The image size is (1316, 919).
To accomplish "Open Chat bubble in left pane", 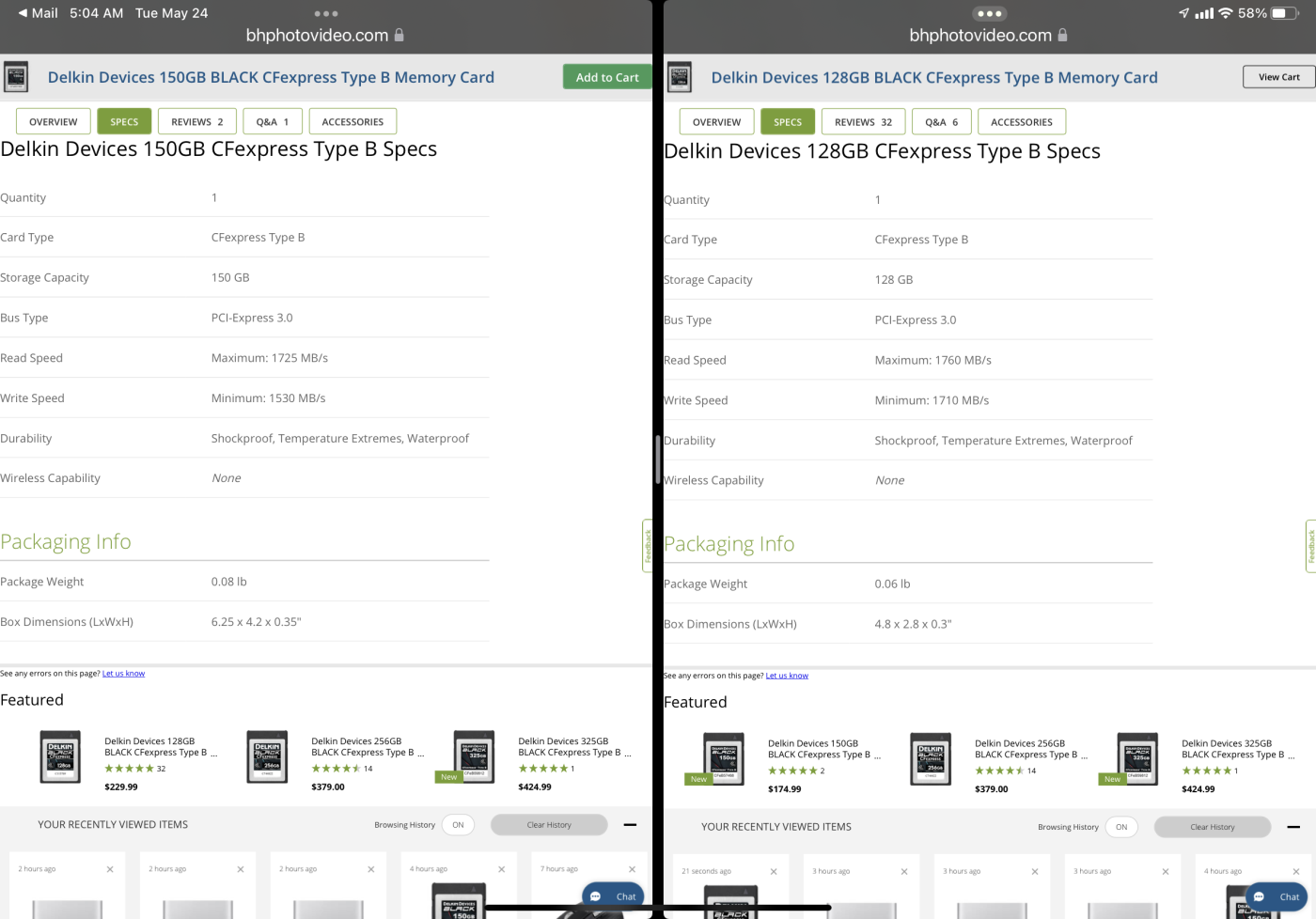I will (x=613, y=896).
